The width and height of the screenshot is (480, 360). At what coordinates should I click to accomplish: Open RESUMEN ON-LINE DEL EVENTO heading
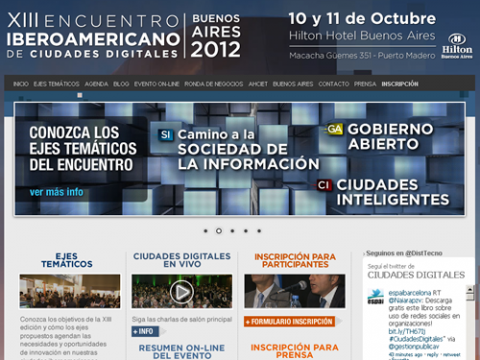click(x=182, y=352)
